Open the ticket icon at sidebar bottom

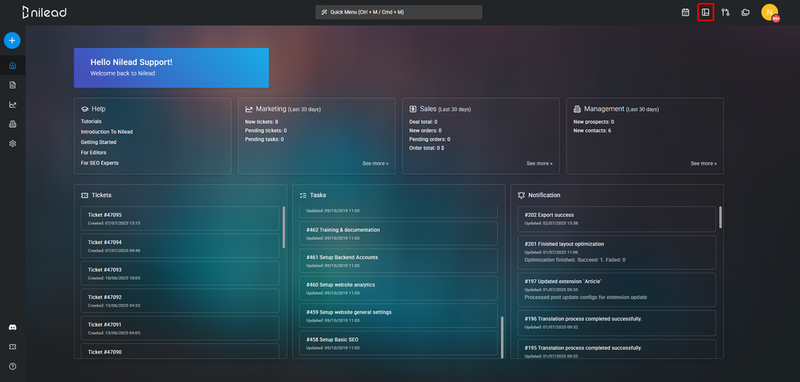pyautogui.click(x=12, y=347)
